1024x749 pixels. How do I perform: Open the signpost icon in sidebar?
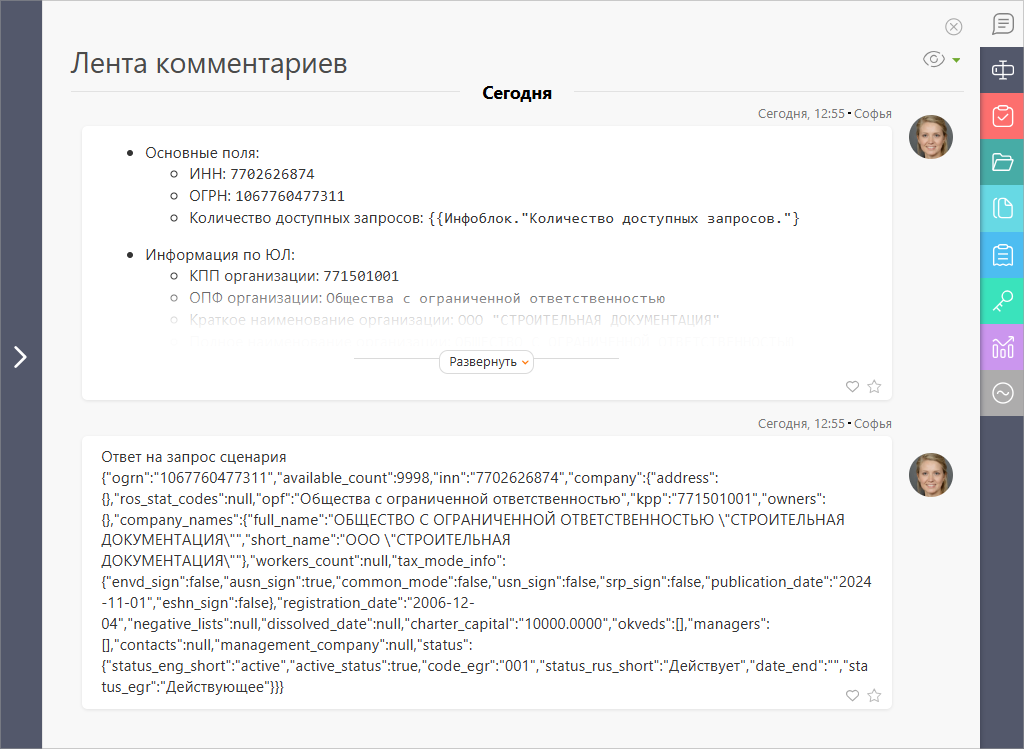pos(1002,70)
